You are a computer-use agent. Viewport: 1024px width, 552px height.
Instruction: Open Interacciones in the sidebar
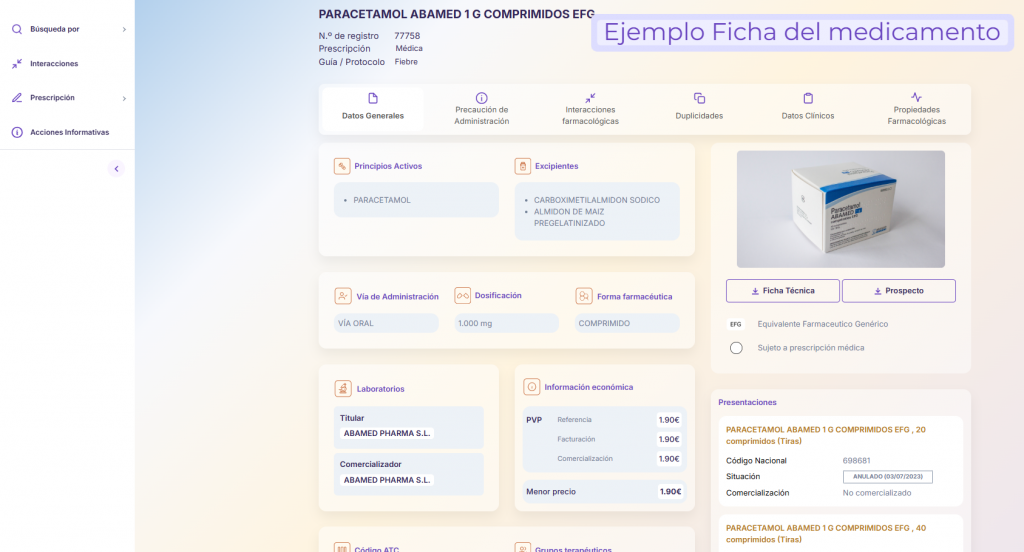pos(54,63)
